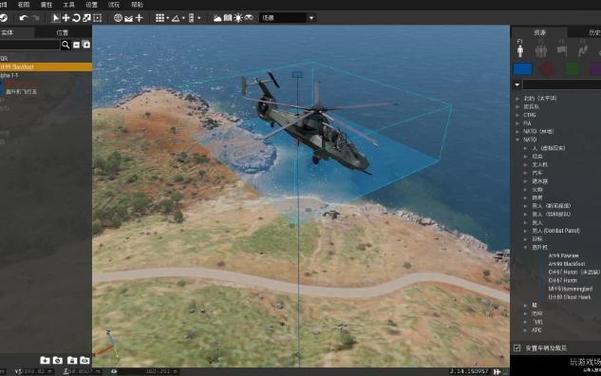Click the add layer folder icon

tap(45, 360)
